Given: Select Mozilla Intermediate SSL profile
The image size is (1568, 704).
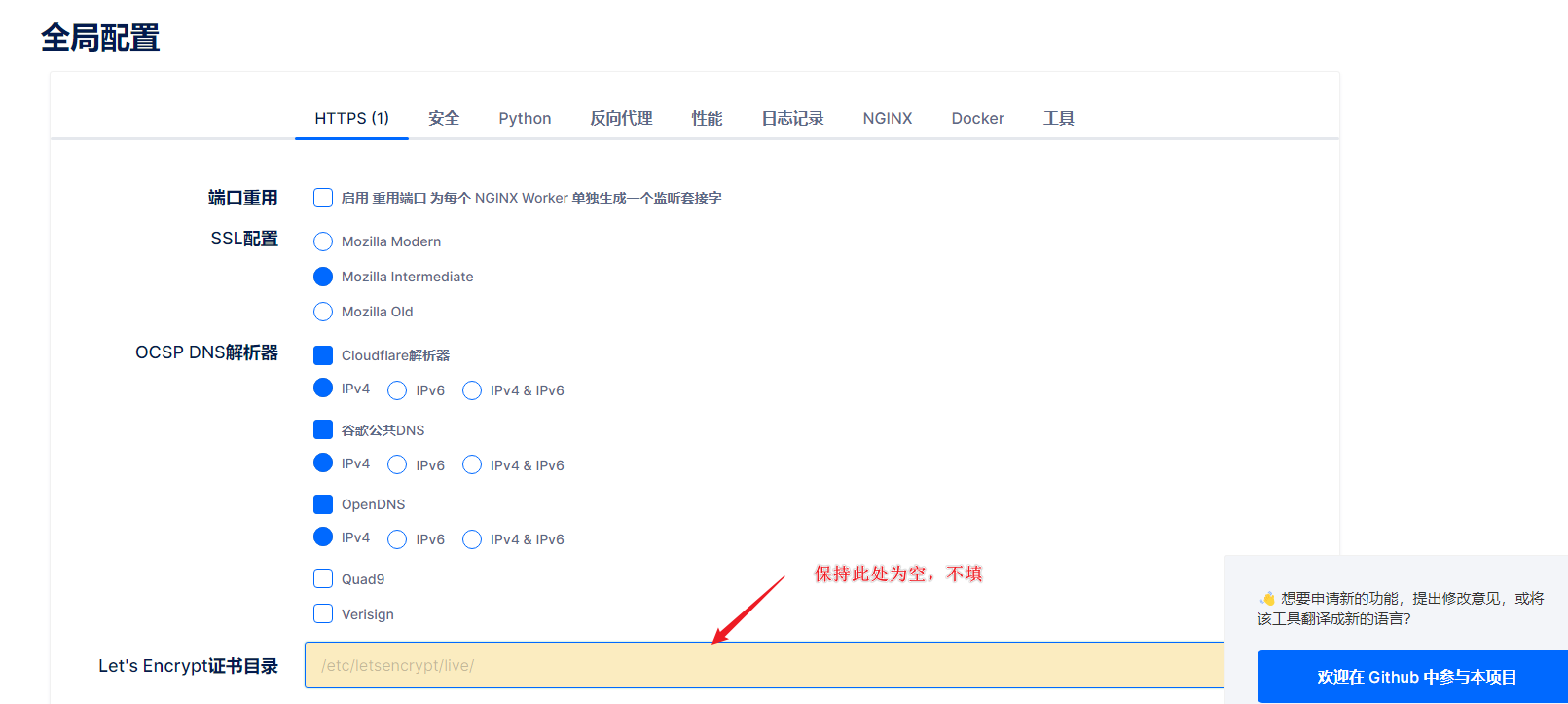Looking at the screenshot, I should pos(323,277).
